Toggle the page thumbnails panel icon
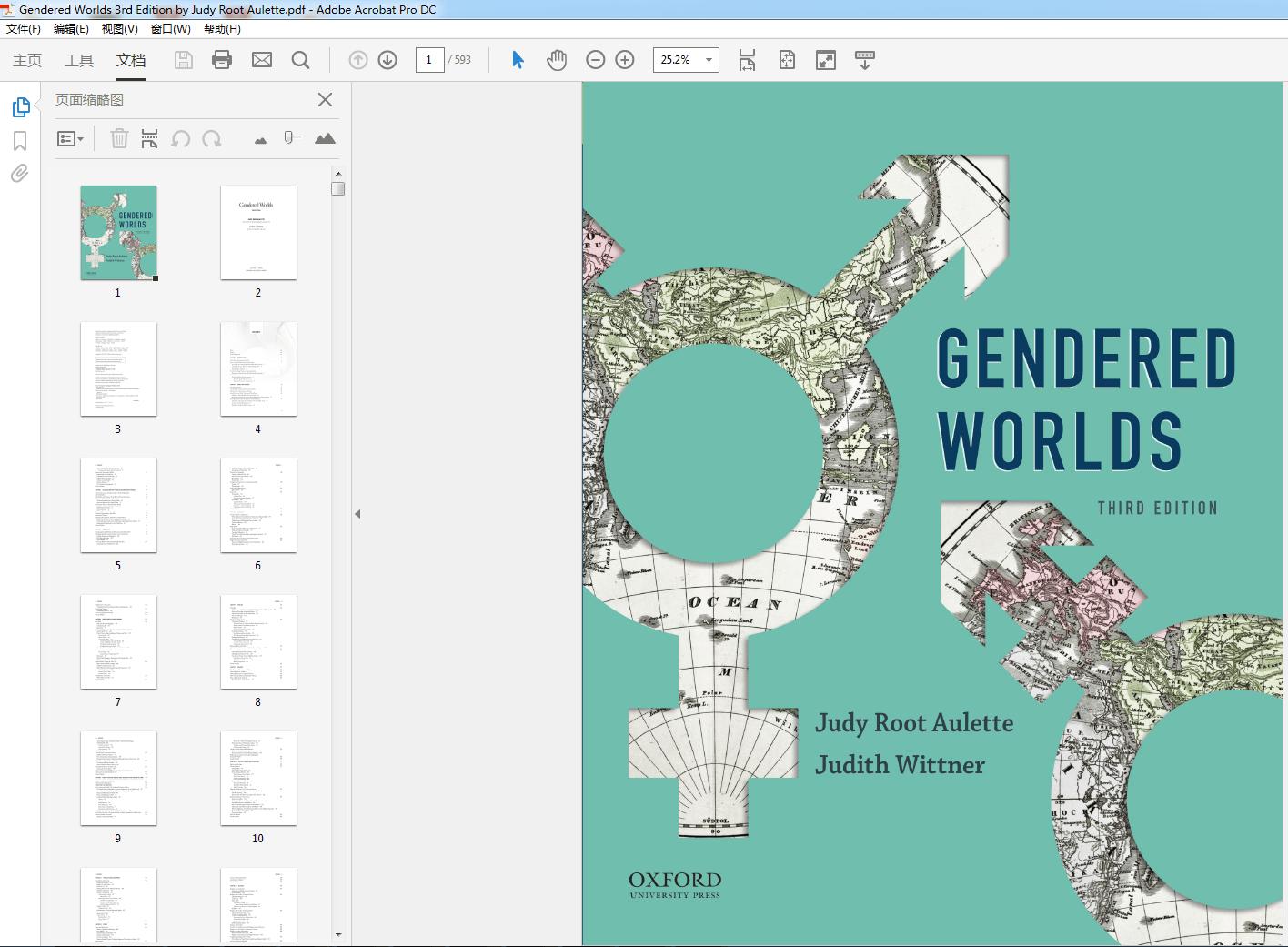1288x947 pixels. [x=20, y=107]
